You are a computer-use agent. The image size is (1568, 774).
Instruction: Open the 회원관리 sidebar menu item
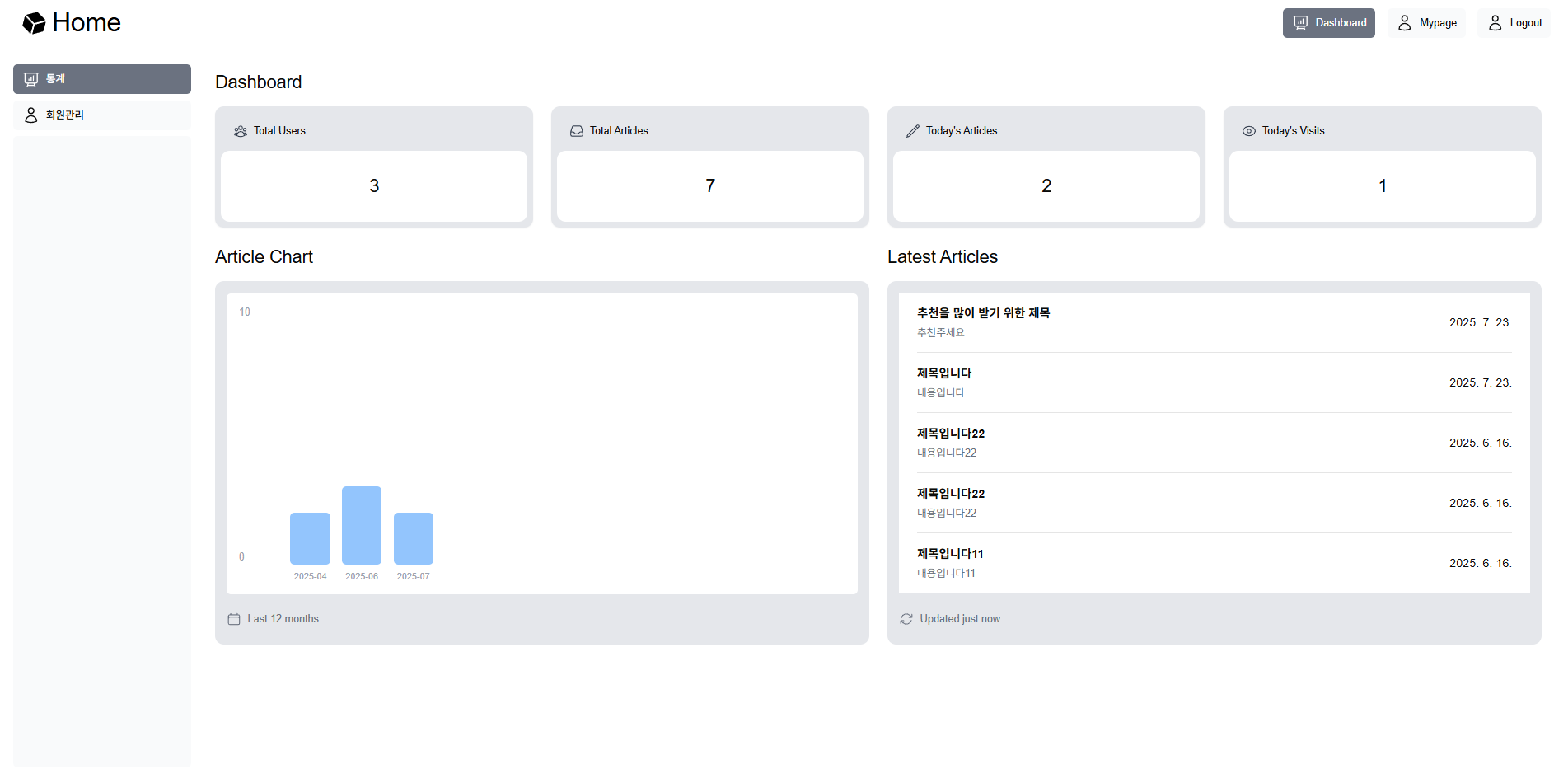pyautogui.click(x=102, y=115)
